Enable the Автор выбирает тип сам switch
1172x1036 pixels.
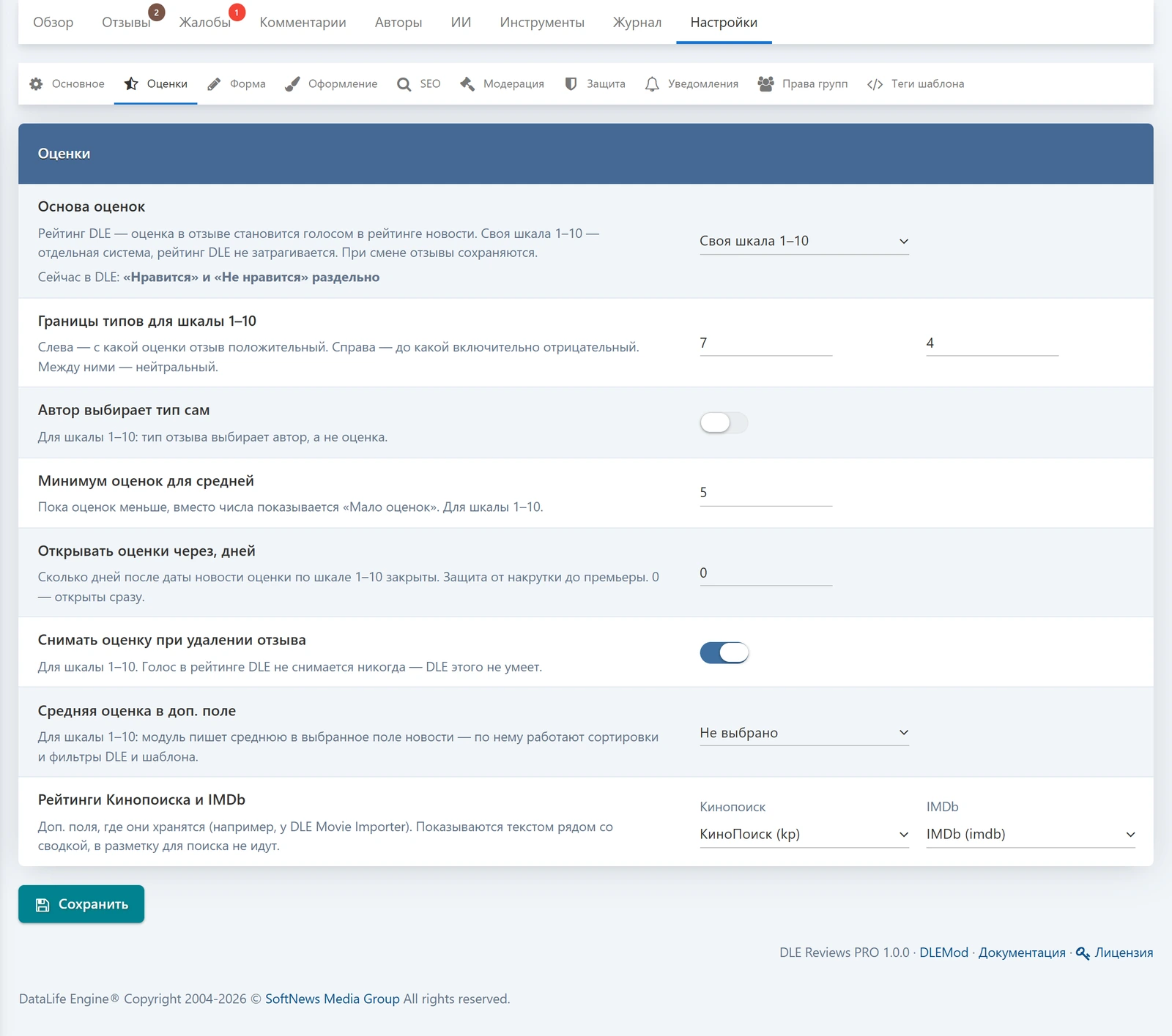[724, 422]
